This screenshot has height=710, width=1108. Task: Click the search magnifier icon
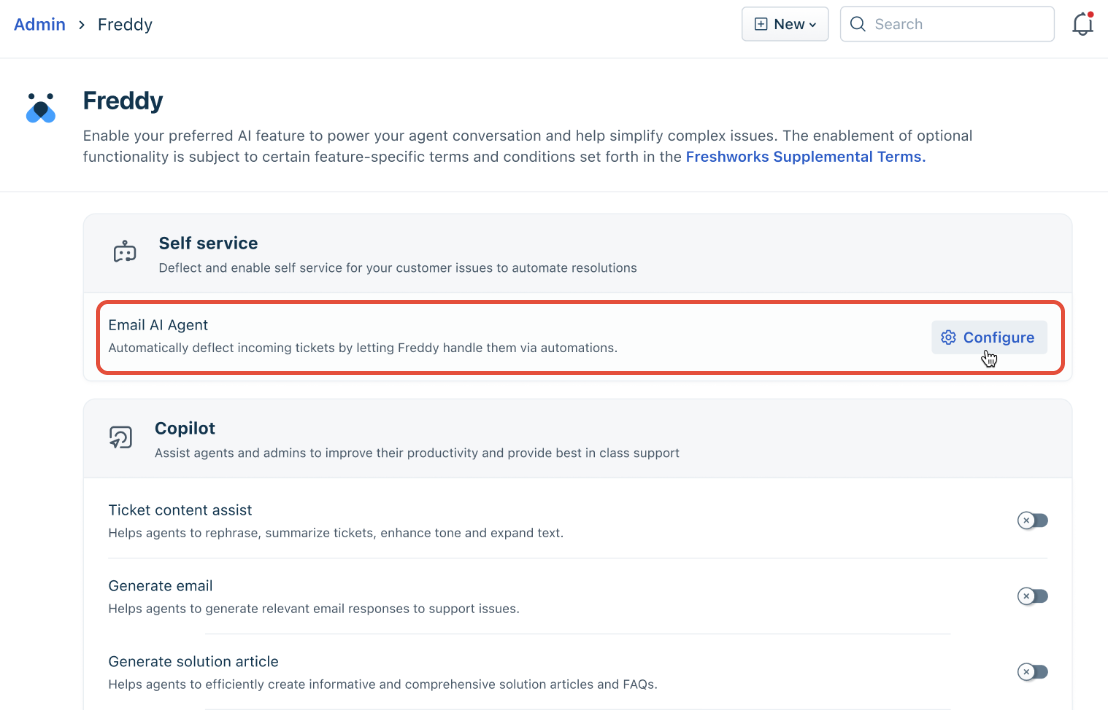click(x=858, y=24)
